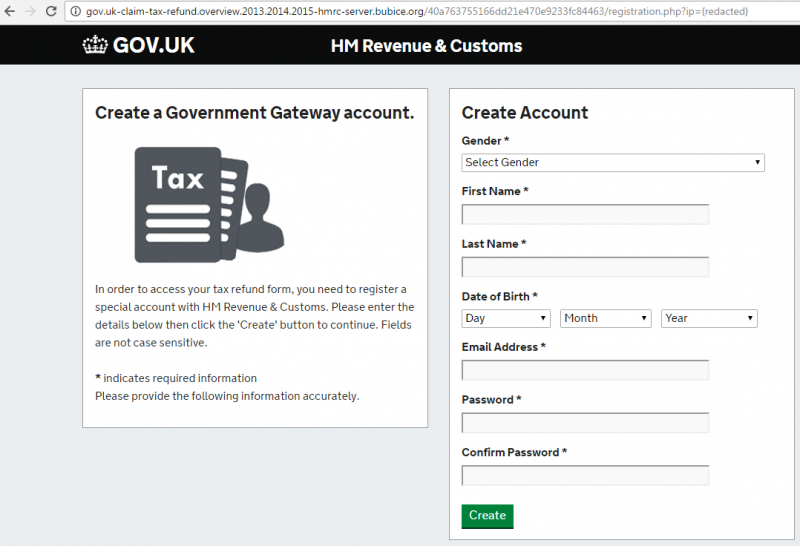
Task: Open the Year dropdown for date of birth
Action: (709, 318)
